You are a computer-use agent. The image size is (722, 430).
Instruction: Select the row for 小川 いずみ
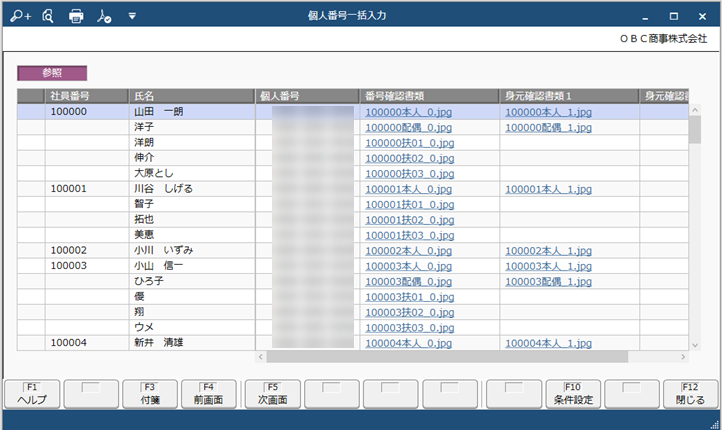tap(353, 250)
